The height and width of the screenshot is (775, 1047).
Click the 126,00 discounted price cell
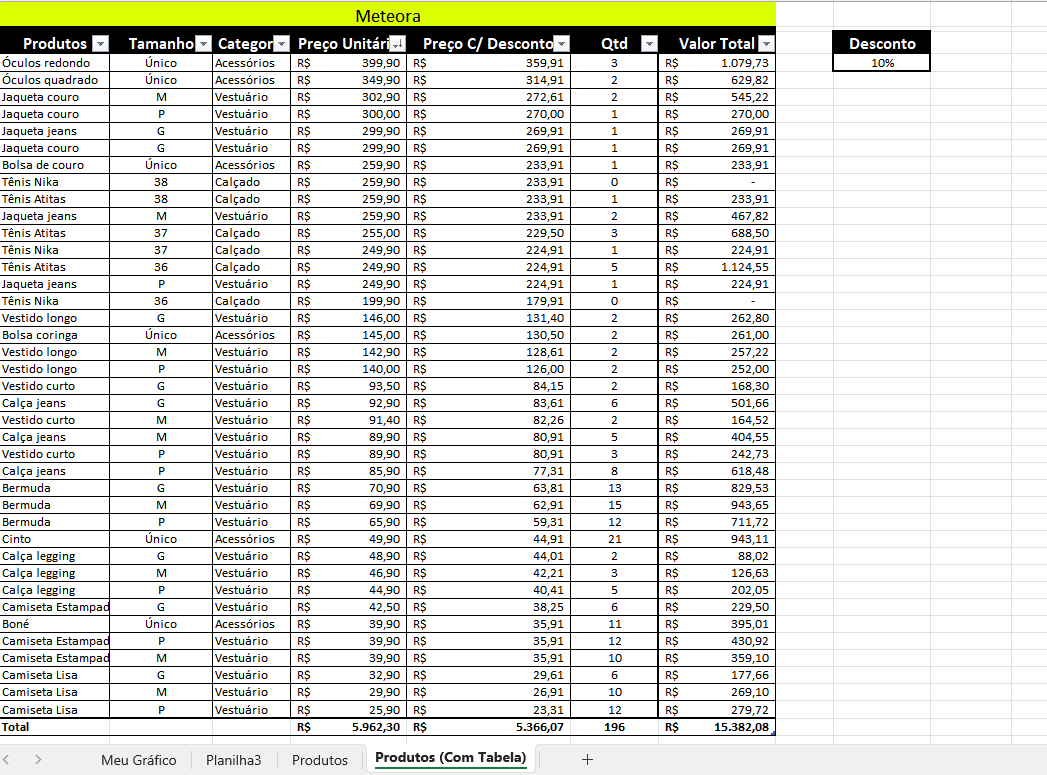click(489, 369)
